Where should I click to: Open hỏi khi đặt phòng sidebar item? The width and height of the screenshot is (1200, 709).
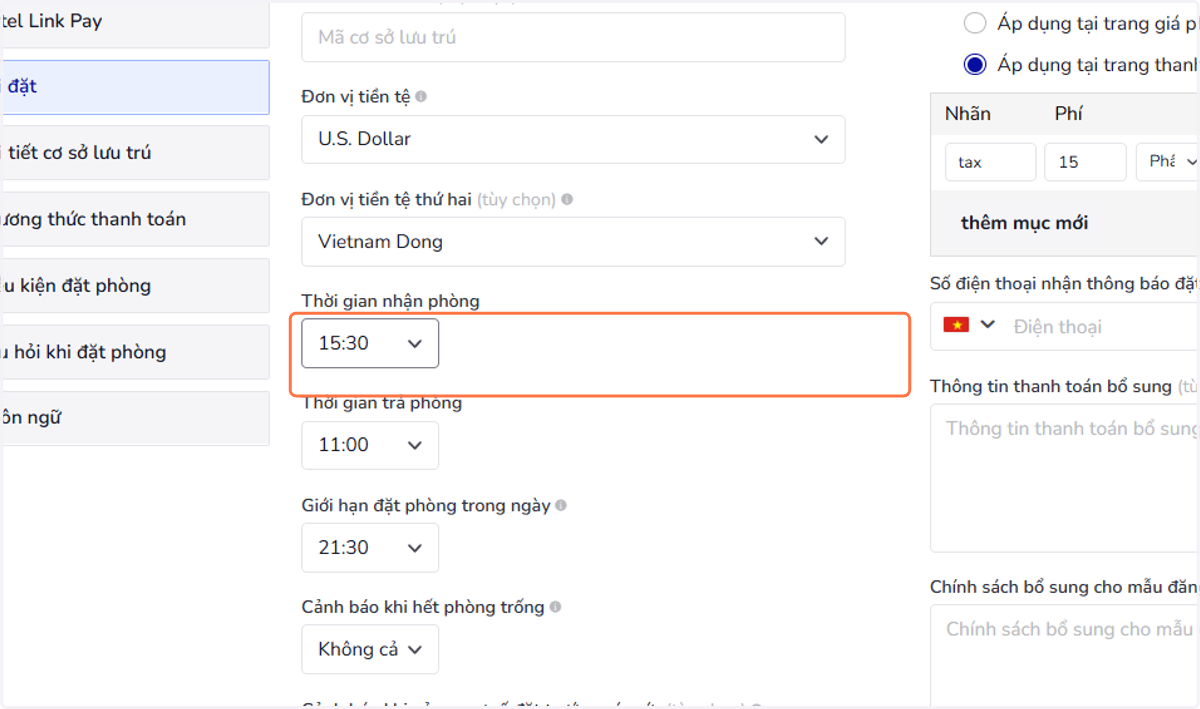(x=134, y=352)
